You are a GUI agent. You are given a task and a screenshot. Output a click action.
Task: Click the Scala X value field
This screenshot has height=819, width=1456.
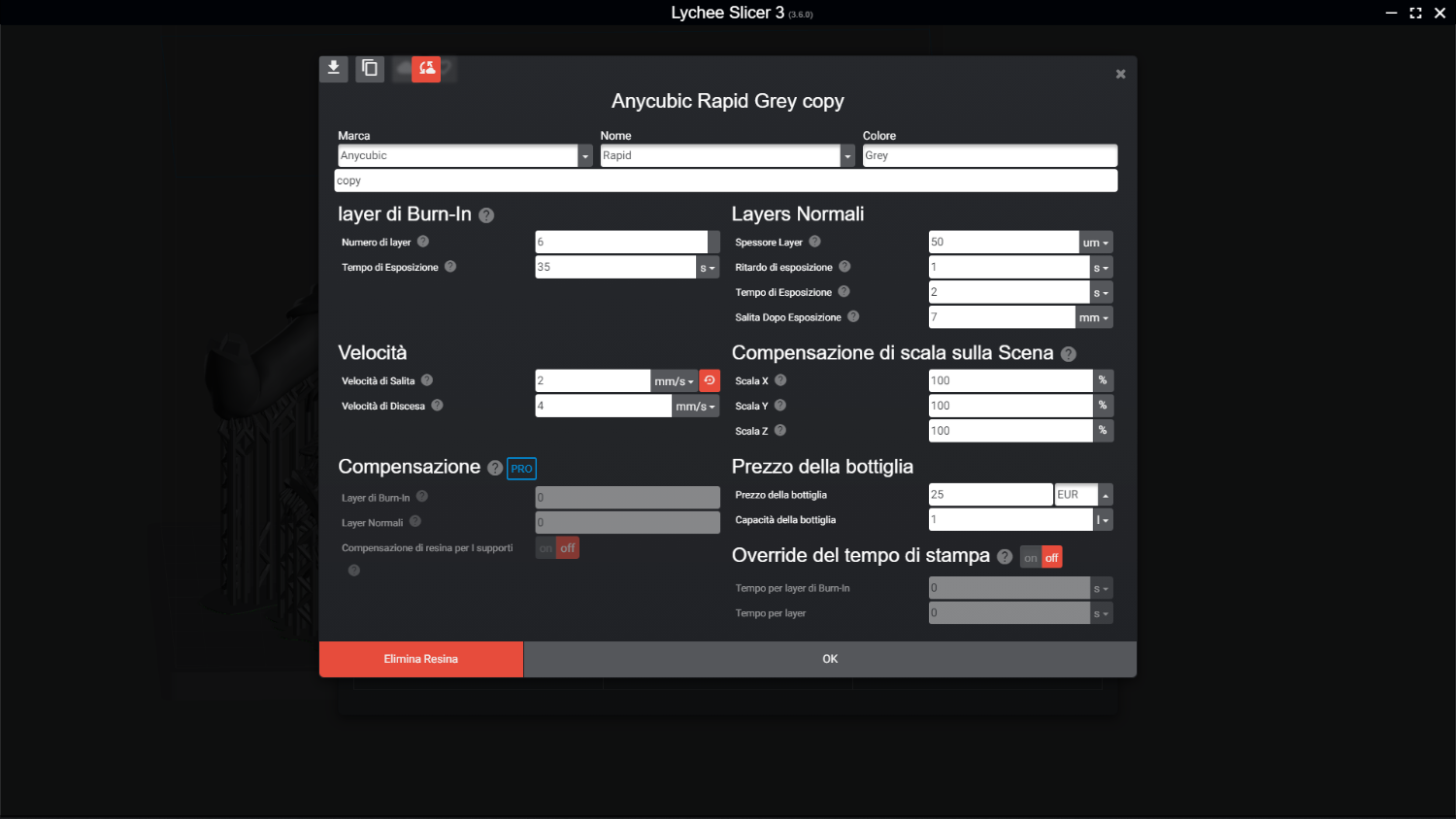pos(1010,381)
